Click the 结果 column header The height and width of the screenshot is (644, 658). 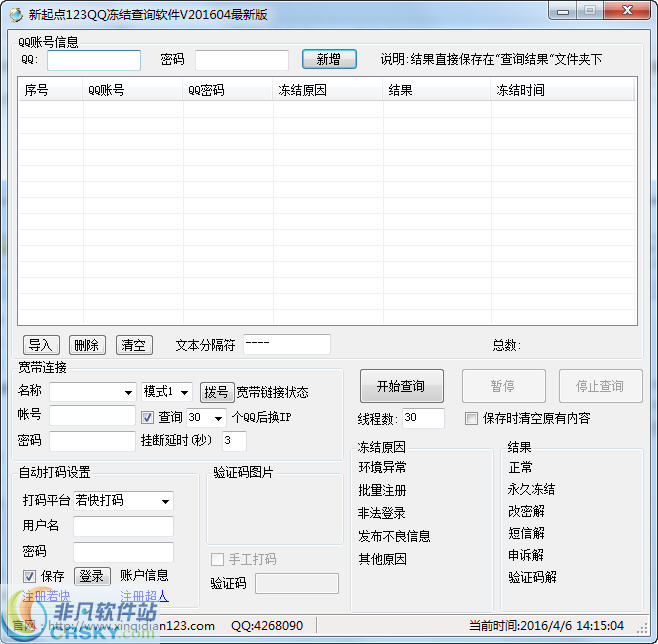coord(437,90)
